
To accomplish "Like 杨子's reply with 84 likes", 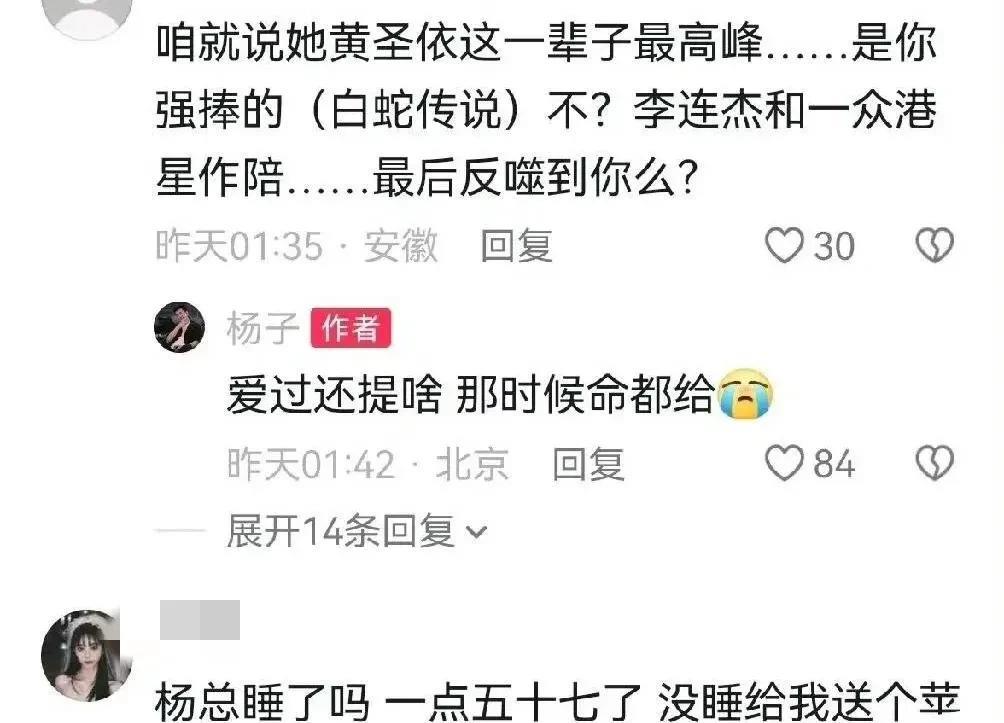I will 784,463.
